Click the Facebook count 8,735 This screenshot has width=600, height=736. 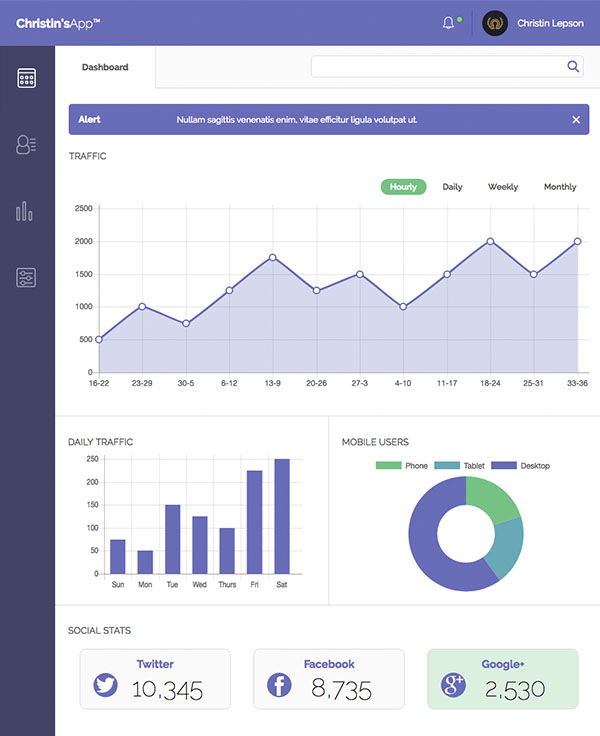pos(341,690)
